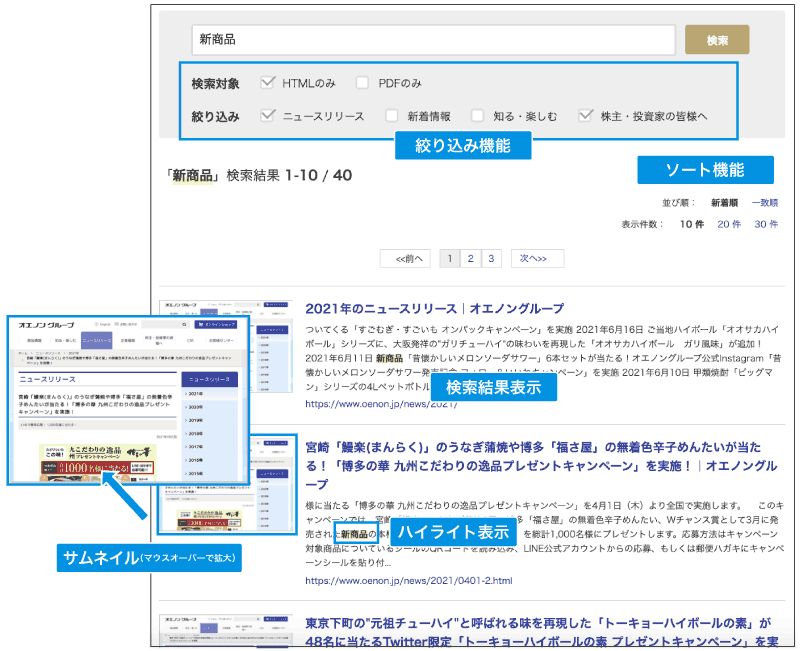Screen dimensions: 800x651
Task: Go to results page 1
Action: click(449, 259)
